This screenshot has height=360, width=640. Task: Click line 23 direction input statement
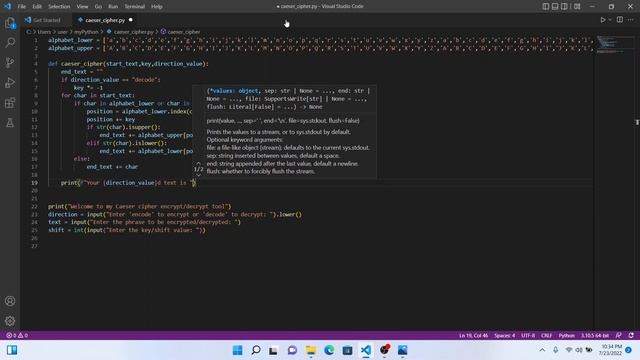coord(175,214)
